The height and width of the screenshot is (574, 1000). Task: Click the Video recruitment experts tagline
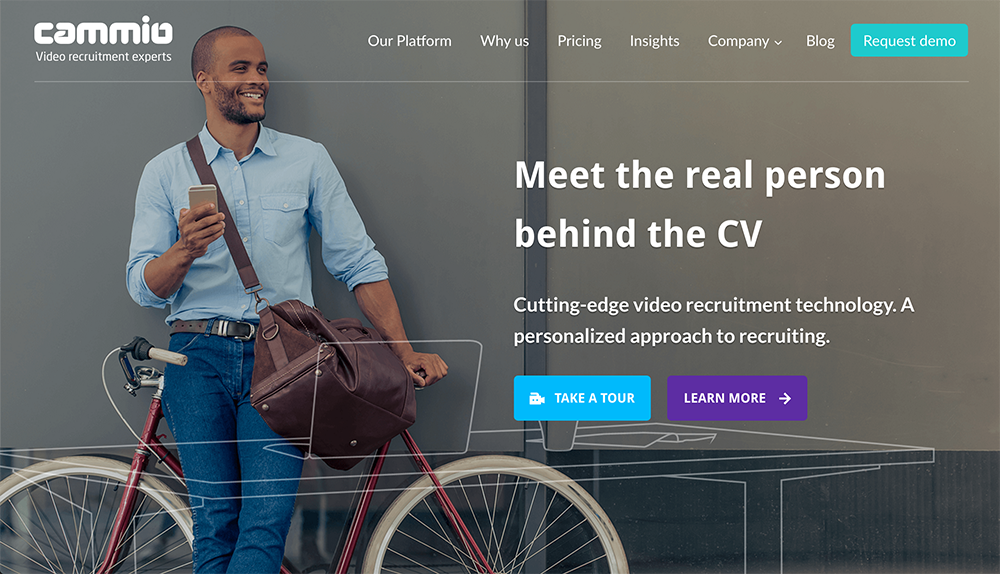pyautogui.click(x=103, y=57)
